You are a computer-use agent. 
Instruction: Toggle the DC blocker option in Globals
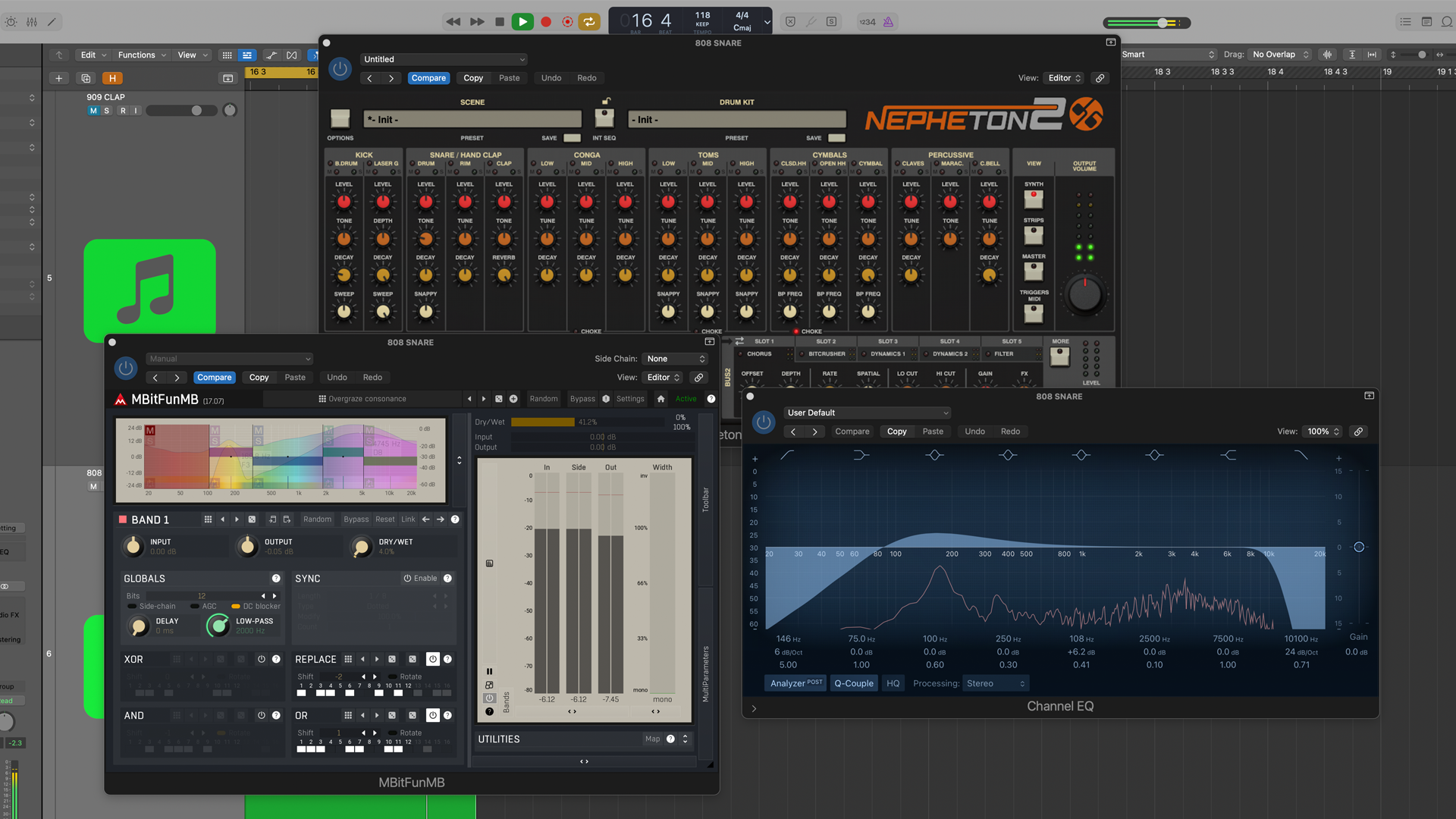(x=256, y=607)
